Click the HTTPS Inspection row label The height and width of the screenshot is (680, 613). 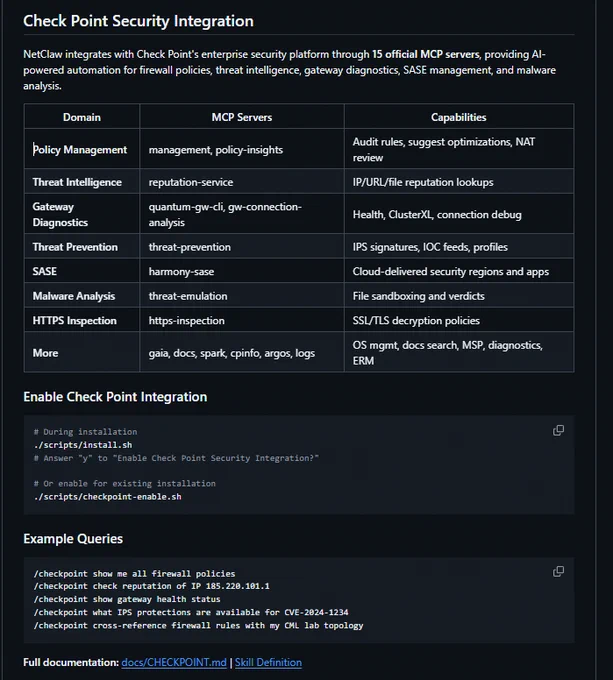75,320
